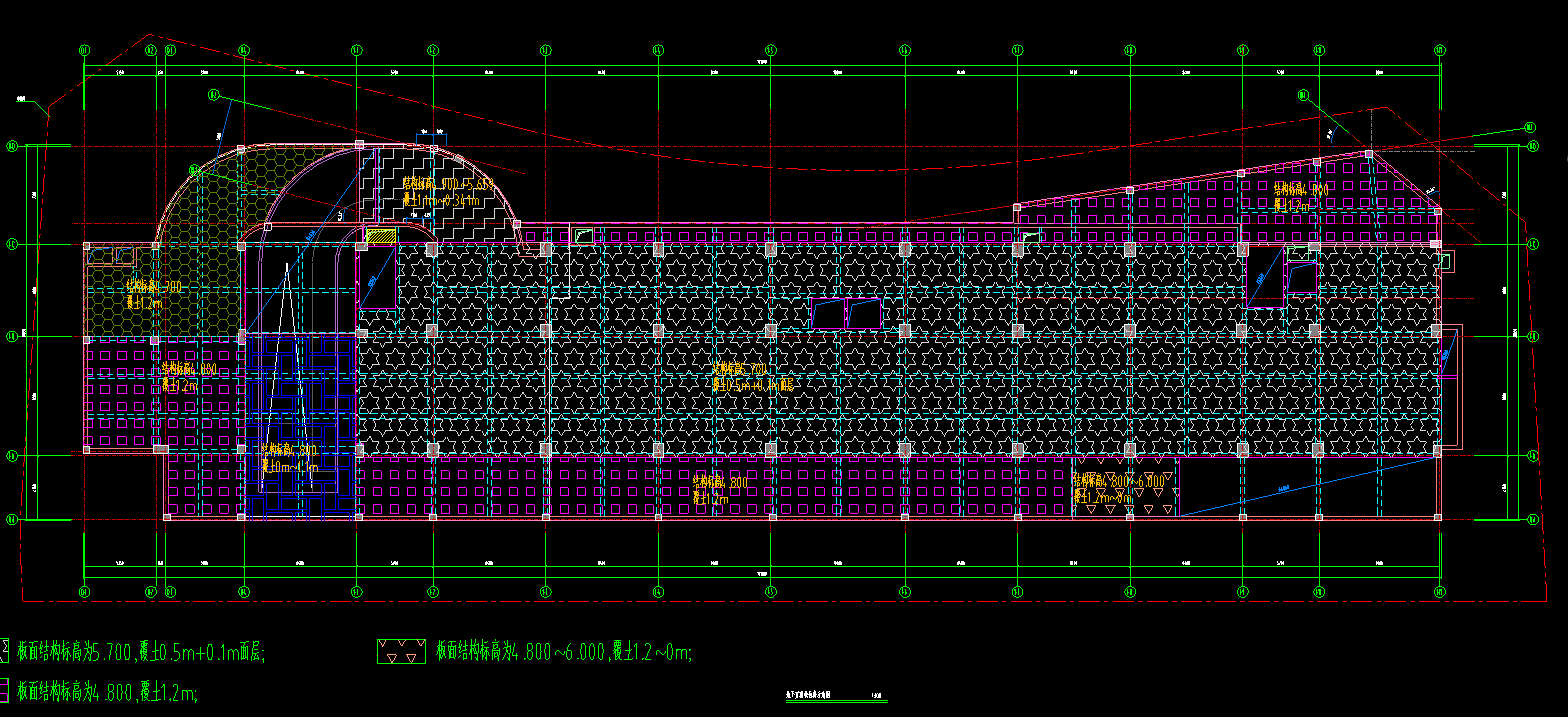Select the topmost row axis bubble on the left edge

tap(12, 146)
